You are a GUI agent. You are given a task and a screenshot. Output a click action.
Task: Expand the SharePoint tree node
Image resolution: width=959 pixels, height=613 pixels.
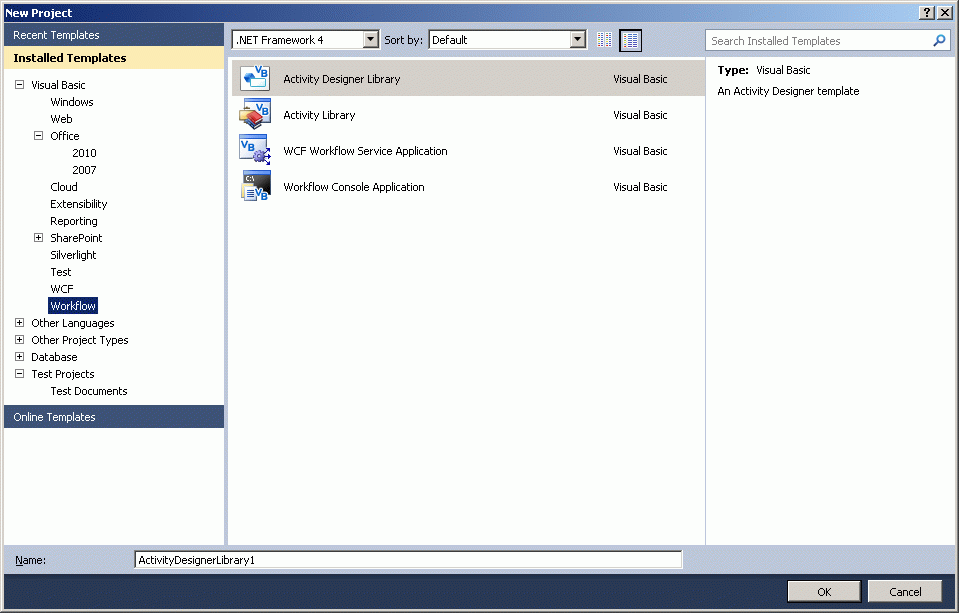(x=39, y=237)
